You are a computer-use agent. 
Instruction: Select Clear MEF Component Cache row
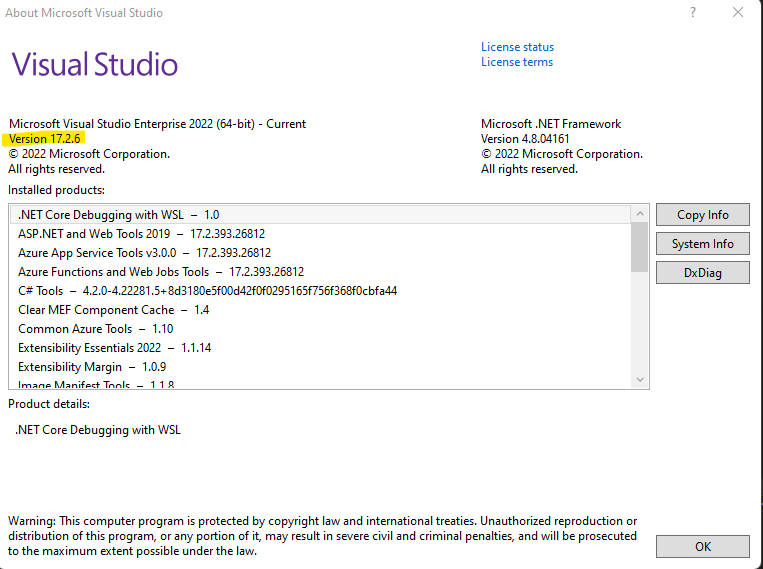320,310
